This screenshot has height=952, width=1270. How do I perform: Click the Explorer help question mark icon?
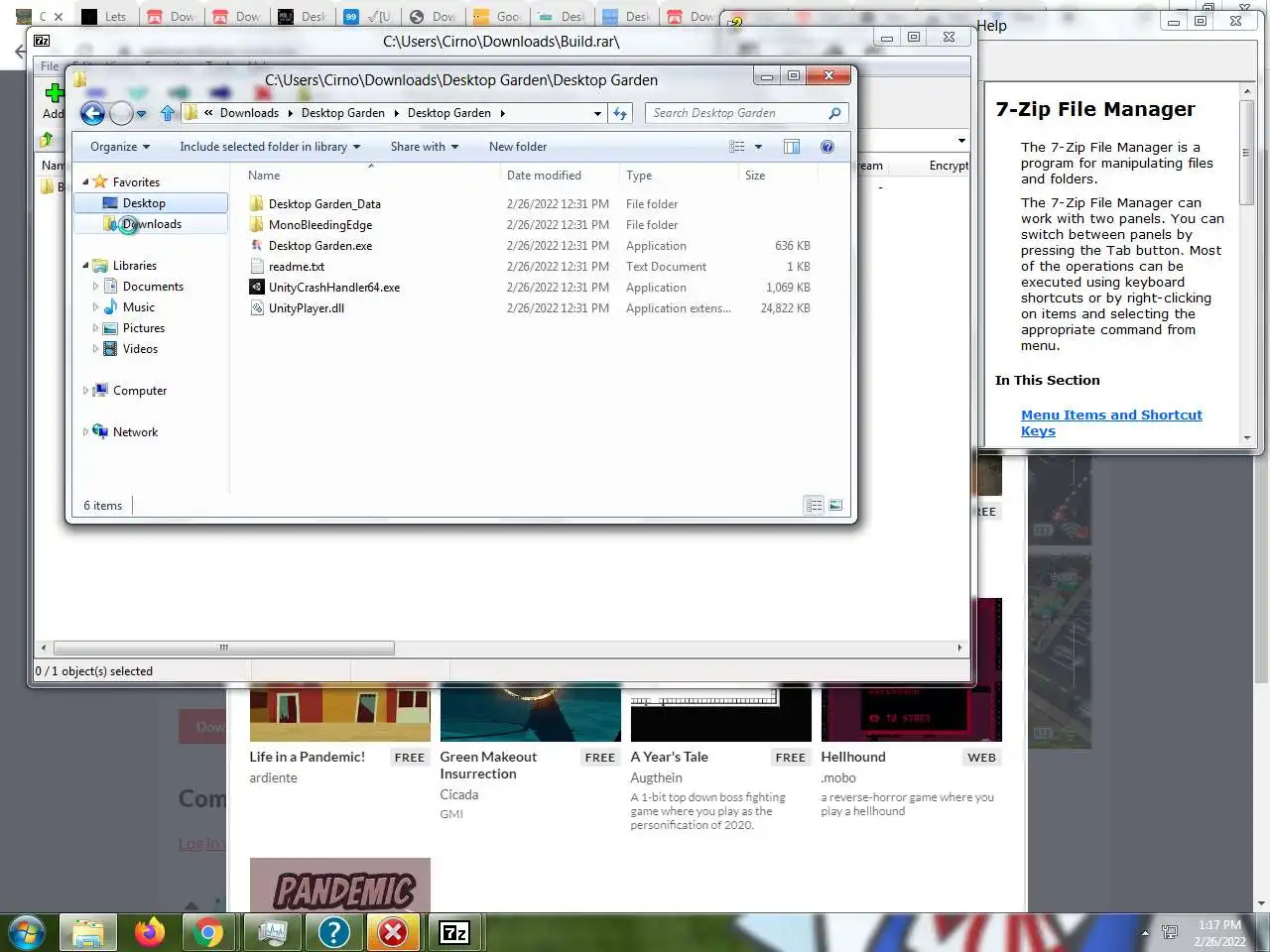pos(827,147)
